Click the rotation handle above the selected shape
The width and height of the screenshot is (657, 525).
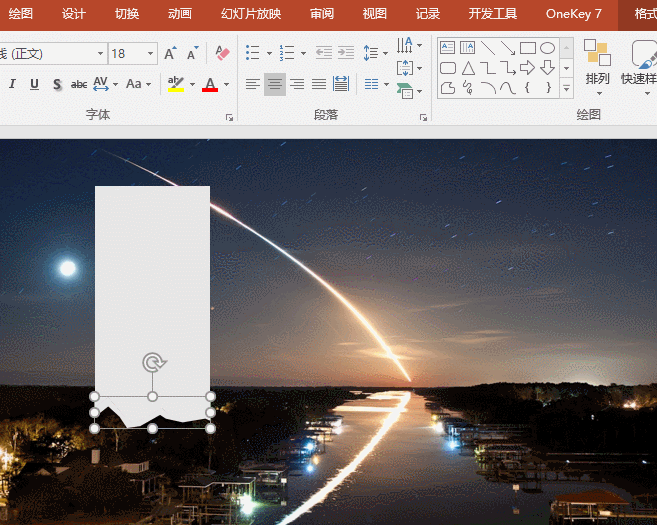pos(153,362)
